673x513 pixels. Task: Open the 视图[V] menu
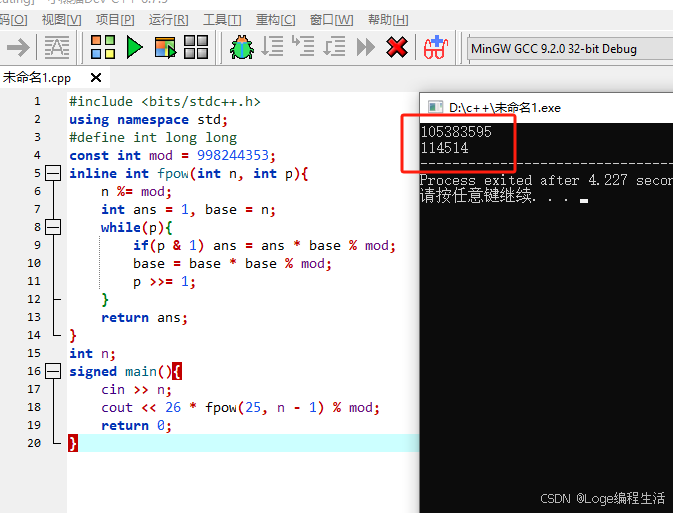[x=61, y=20]
